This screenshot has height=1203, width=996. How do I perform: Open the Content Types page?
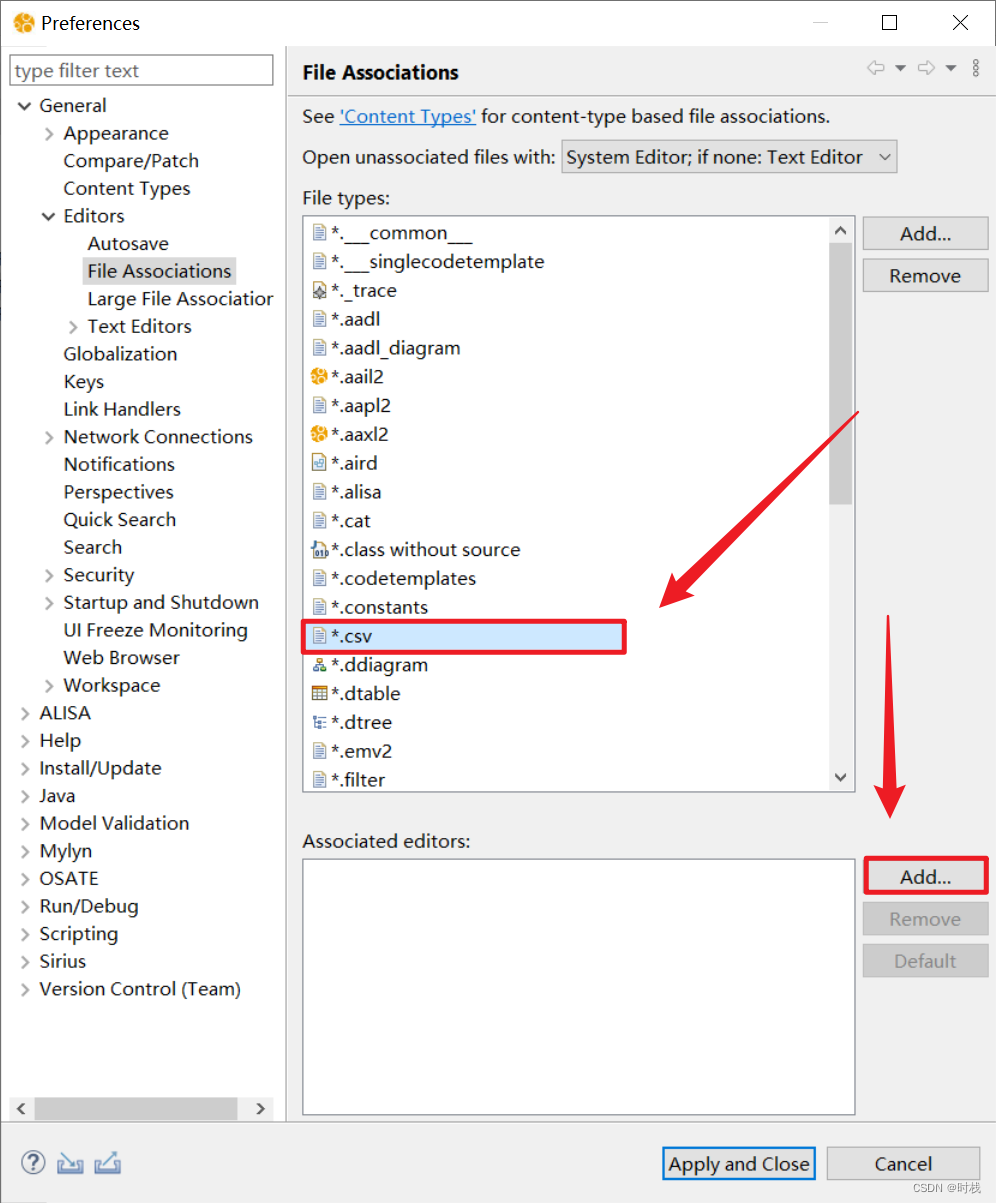point(127,189)
